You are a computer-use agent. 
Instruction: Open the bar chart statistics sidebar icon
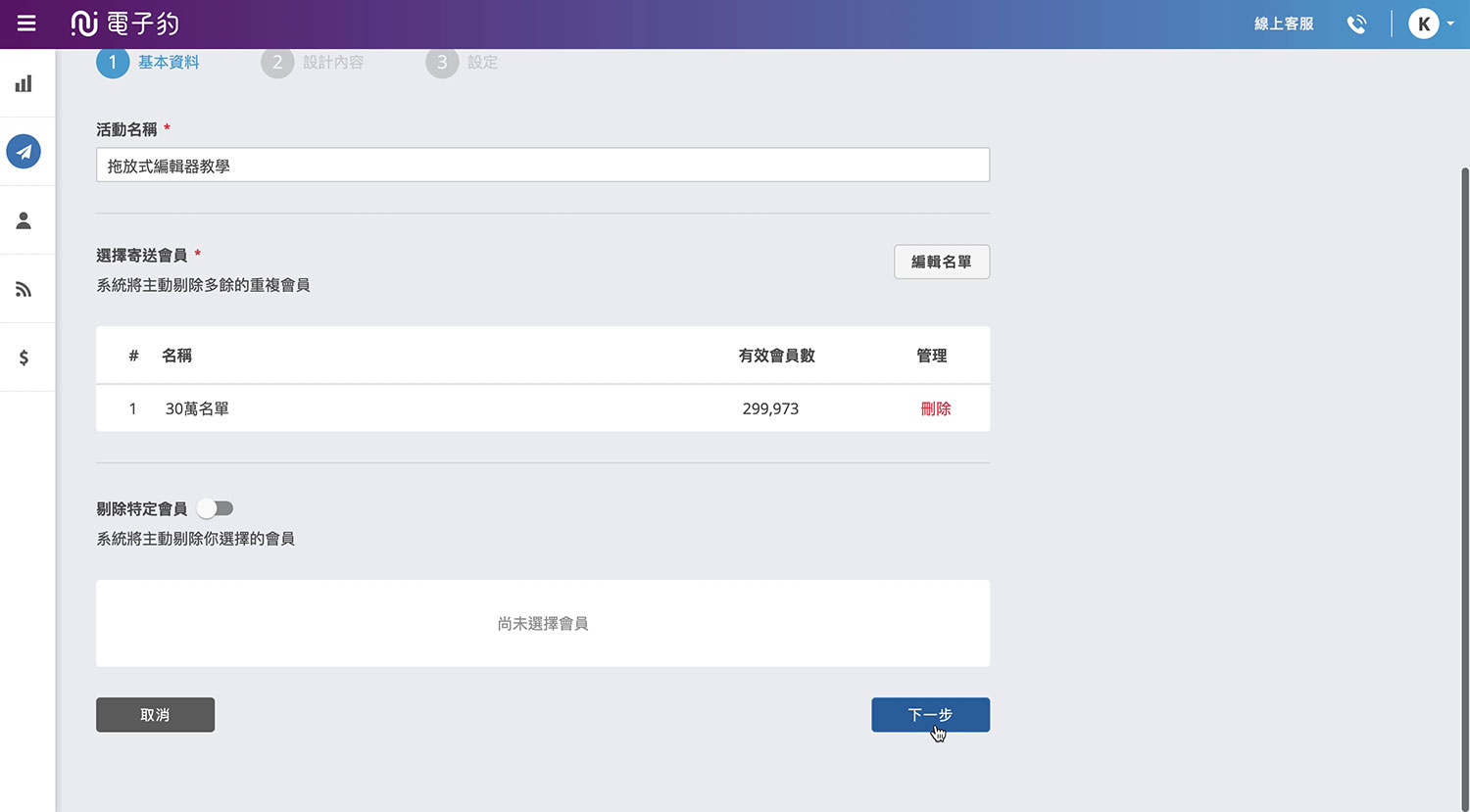point(24,83)
